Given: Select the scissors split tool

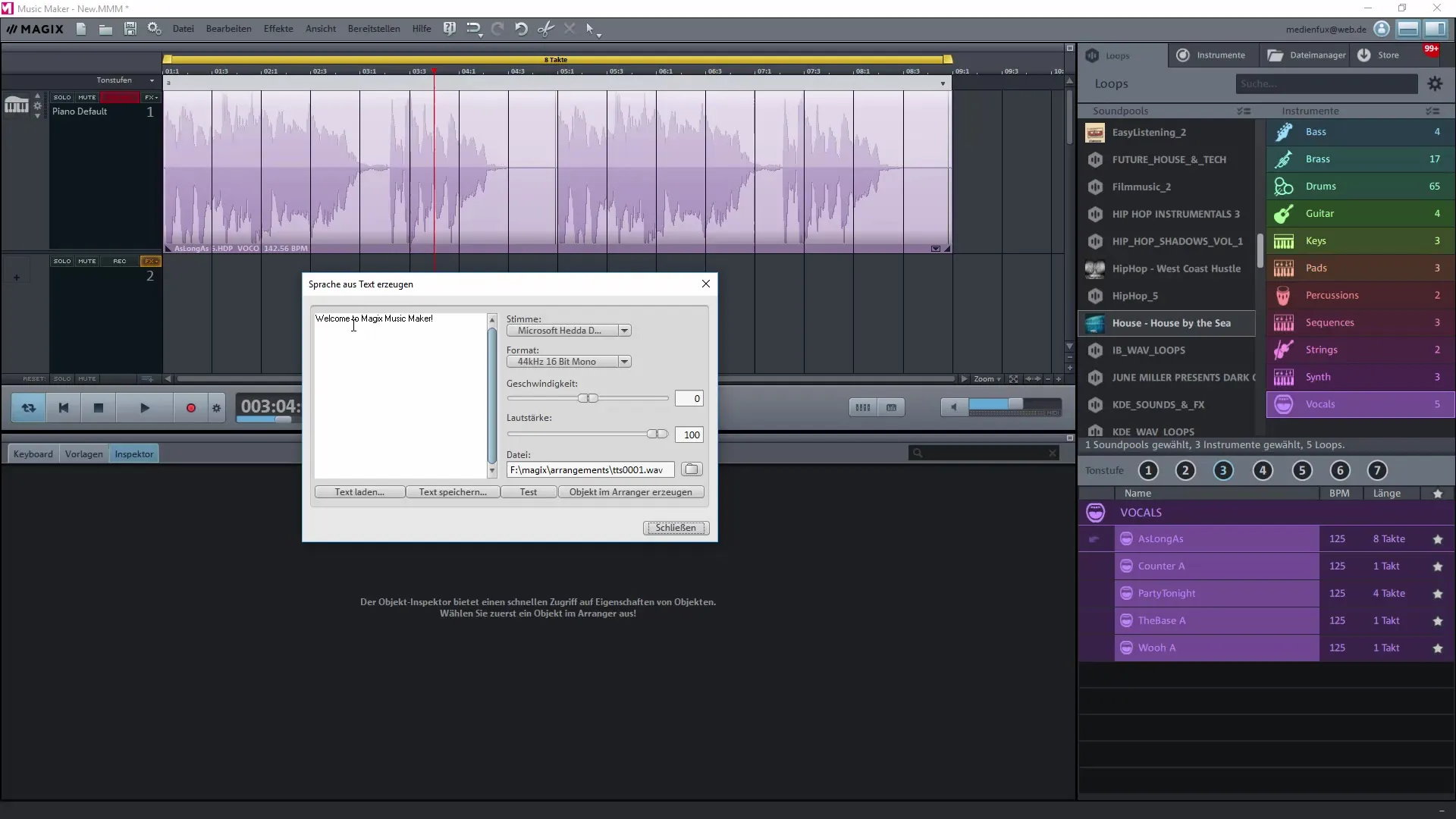Looking at the screenshot, I should click(x=545, y=29).
